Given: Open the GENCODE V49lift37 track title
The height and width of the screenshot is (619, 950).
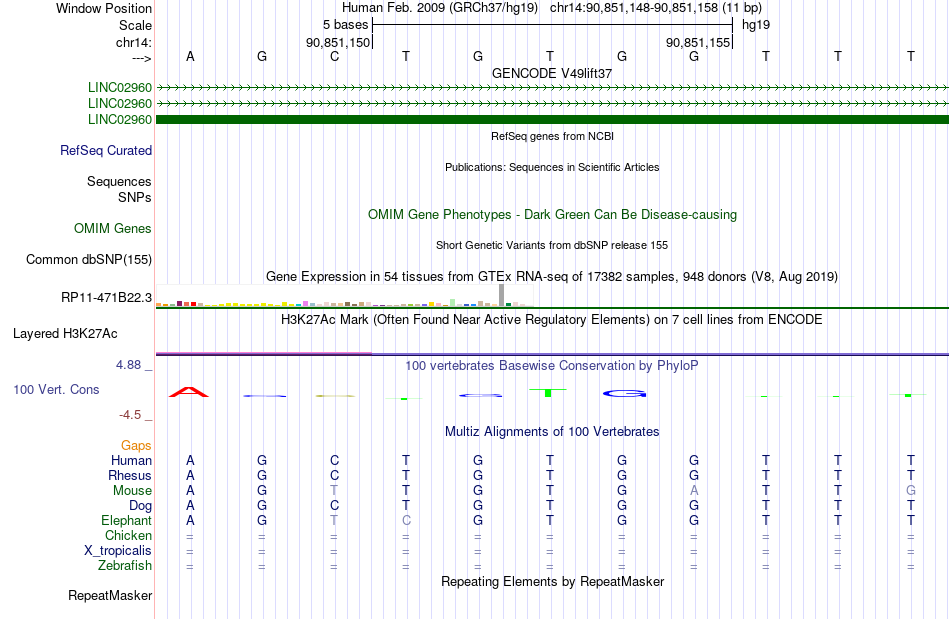Looking at the screenshot, I should click(552, 73).
